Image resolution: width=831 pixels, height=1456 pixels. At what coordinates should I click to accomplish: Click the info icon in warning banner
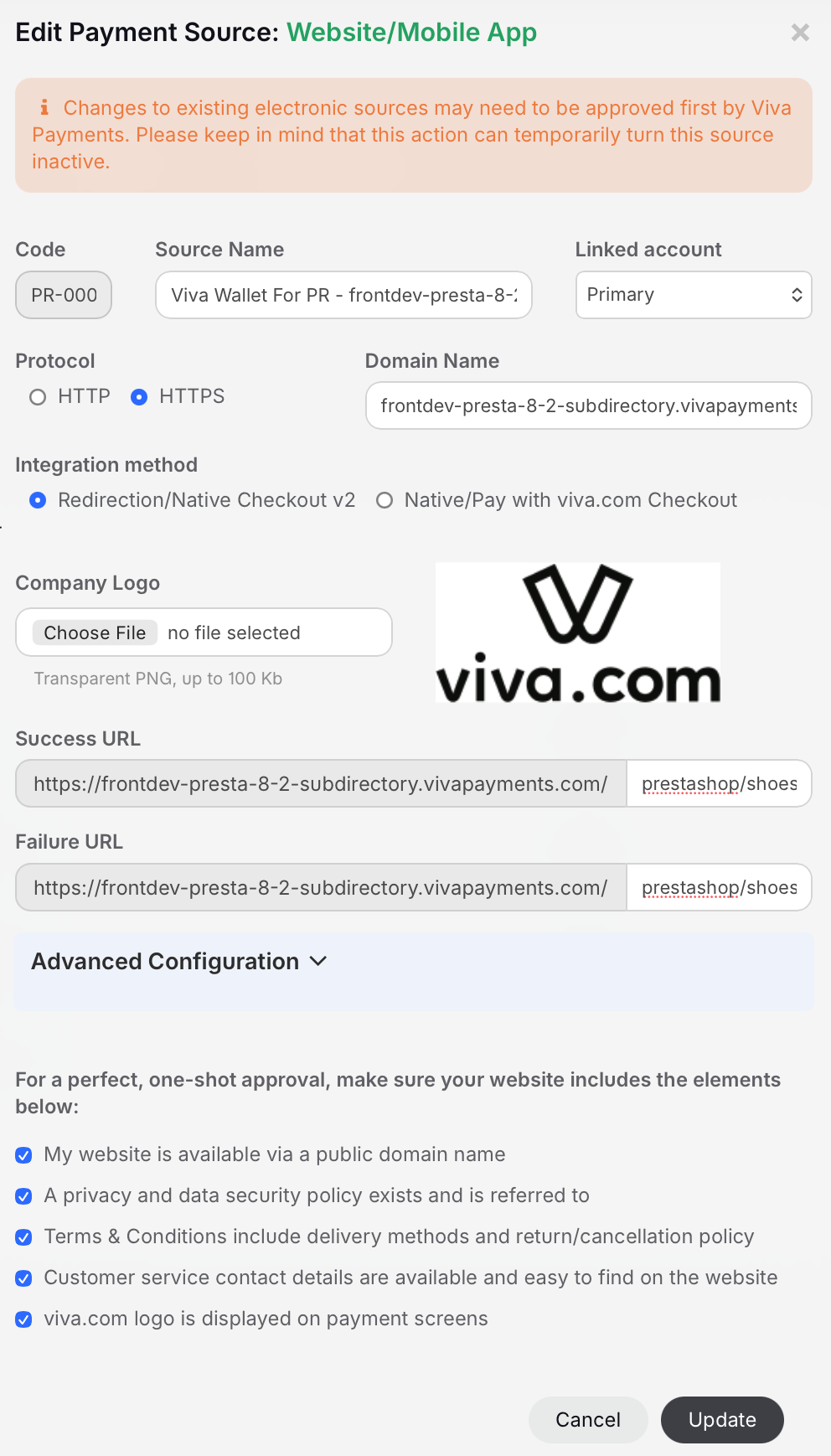click(44, 107)
